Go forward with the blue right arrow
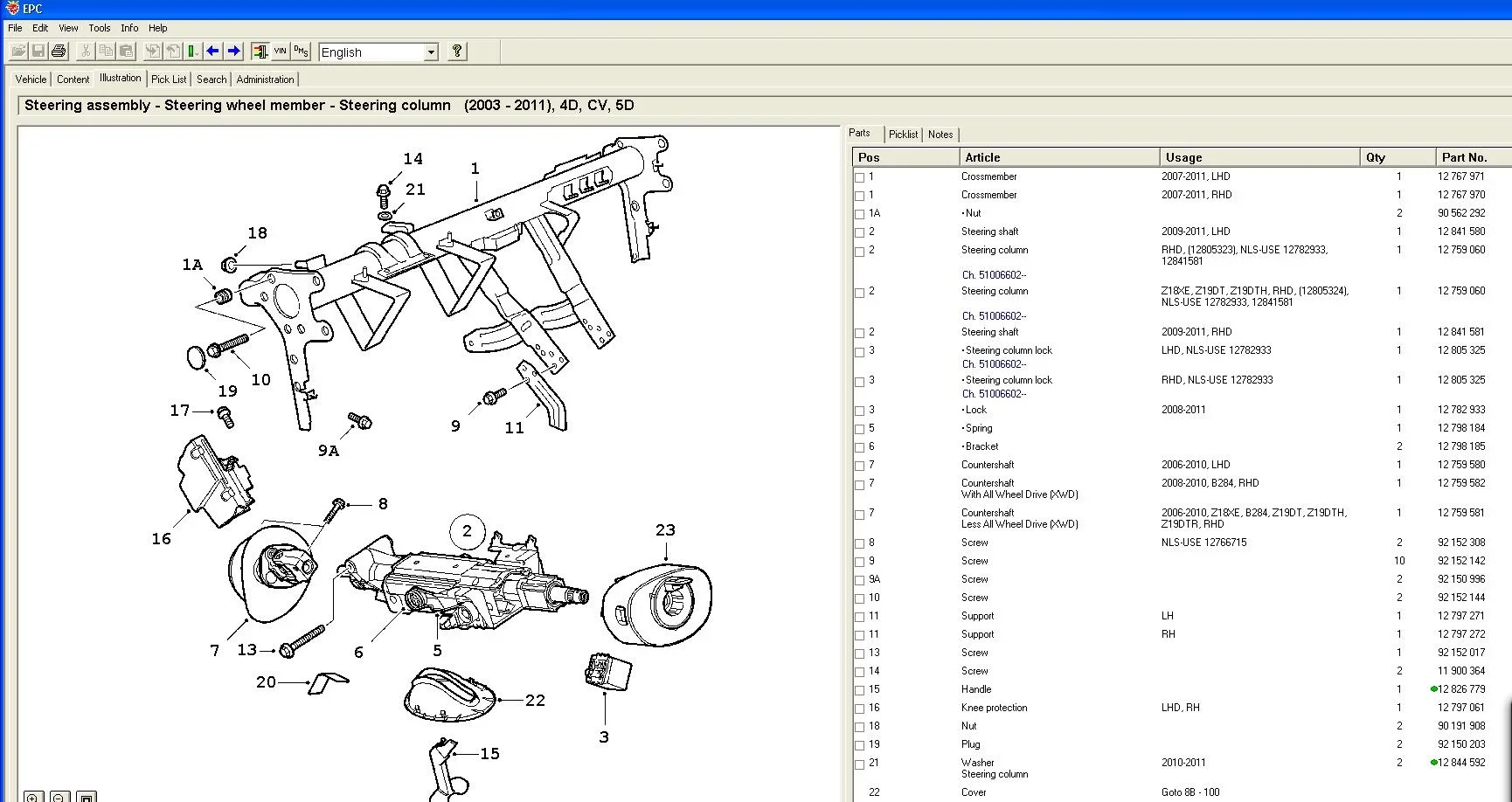The height and width of the screenshot is (802, 1512). [233, 52]
